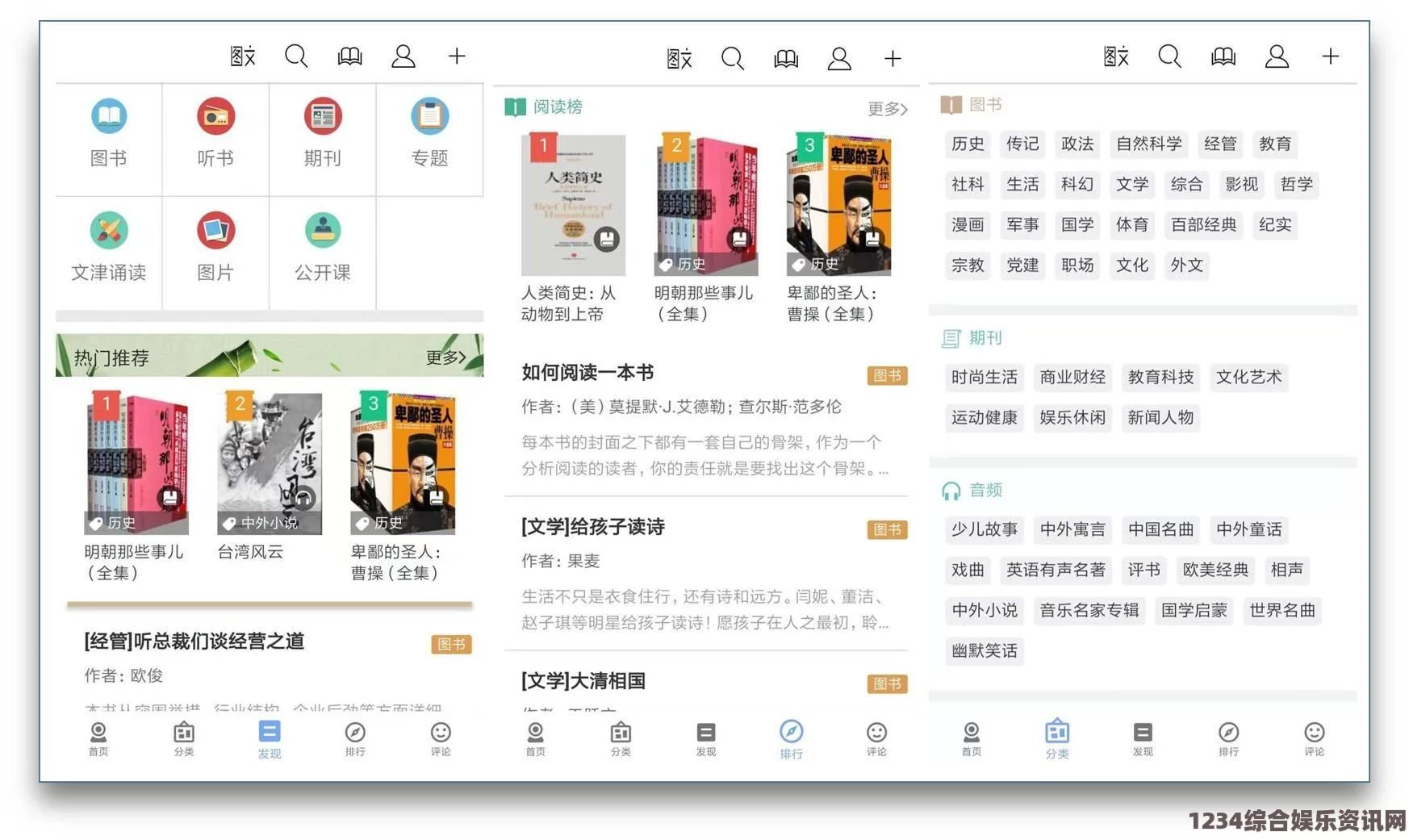
Task: Switch to 排行 tab in left screen
Action: click(x=355, y=739)
